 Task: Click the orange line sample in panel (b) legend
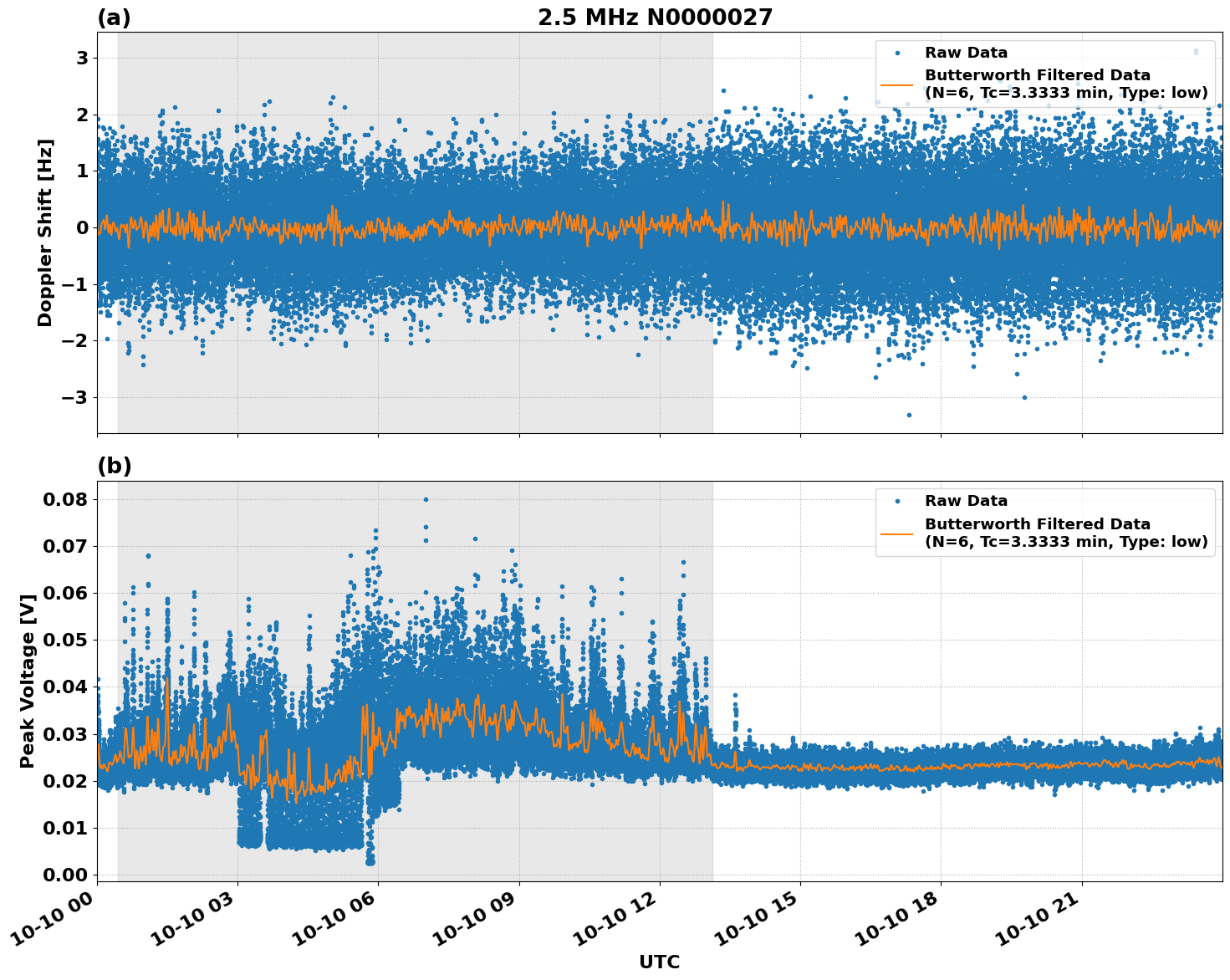(x=897, y=533)
